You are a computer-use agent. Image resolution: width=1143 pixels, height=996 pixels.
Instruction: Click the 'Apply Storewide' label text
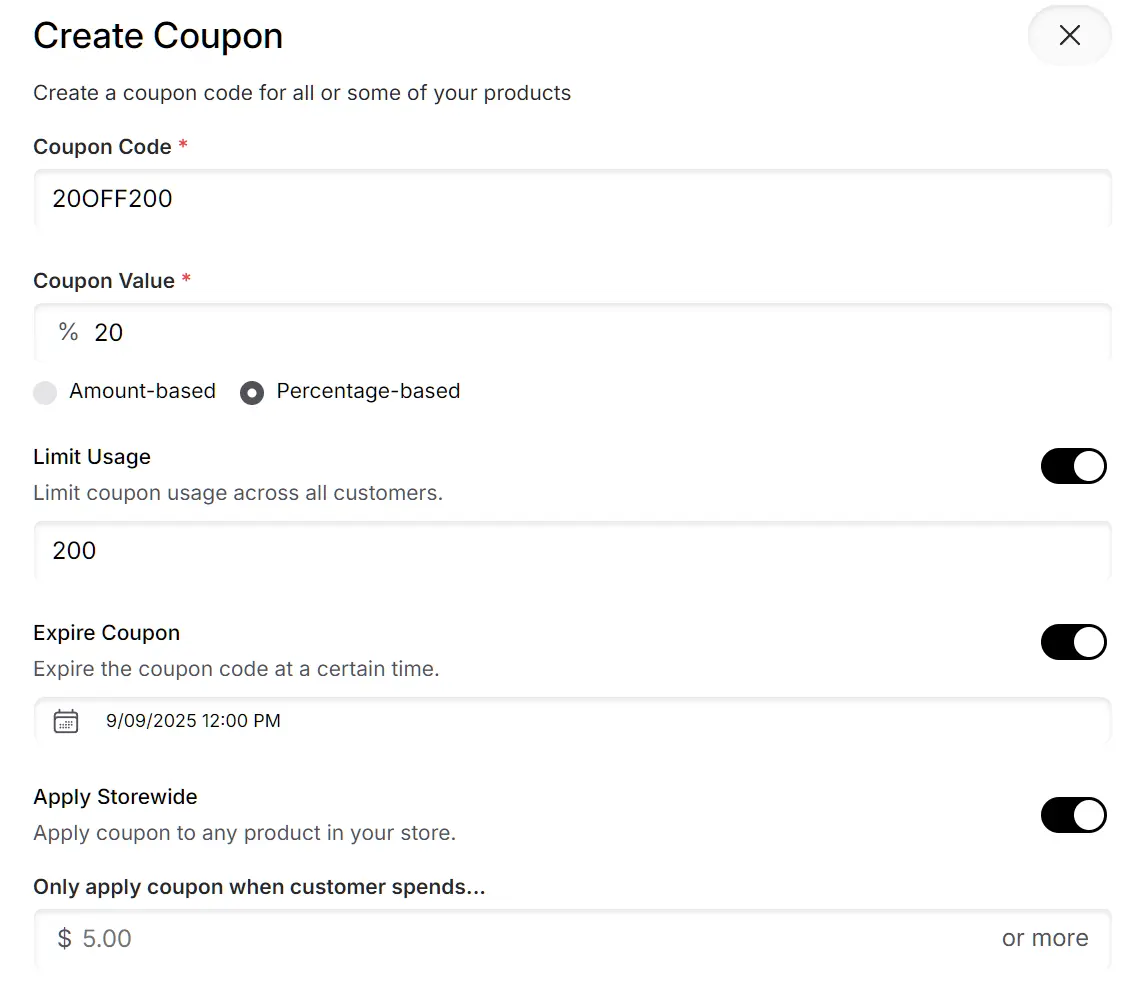point(115,796)
